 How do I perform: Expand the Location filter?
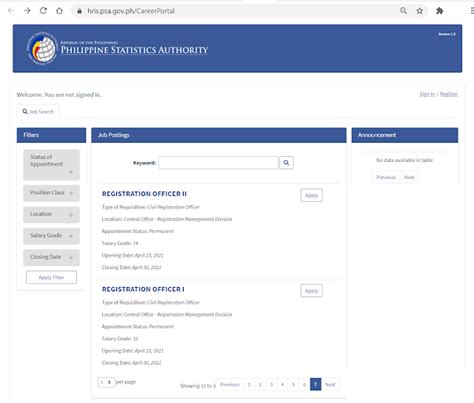51,214
